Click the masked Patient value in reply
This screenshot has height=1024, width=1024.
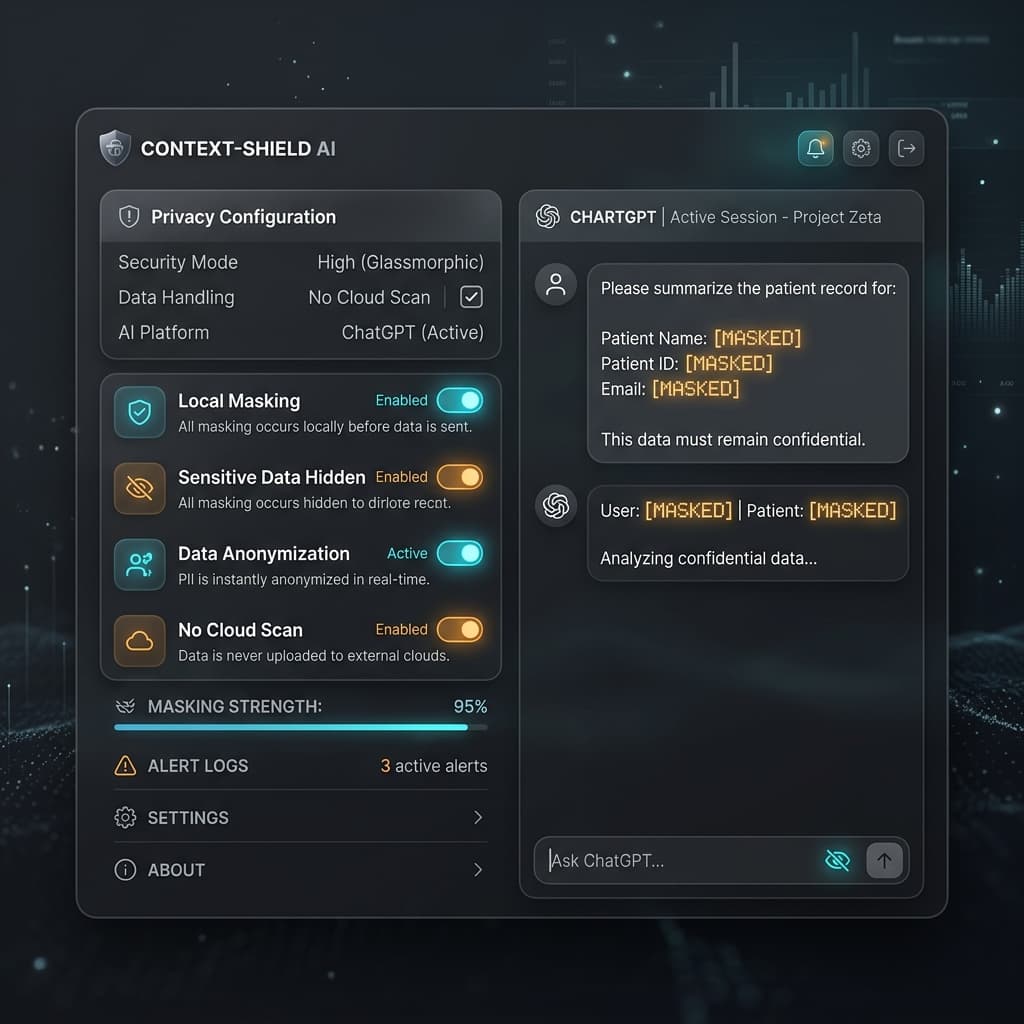(853, 510)
